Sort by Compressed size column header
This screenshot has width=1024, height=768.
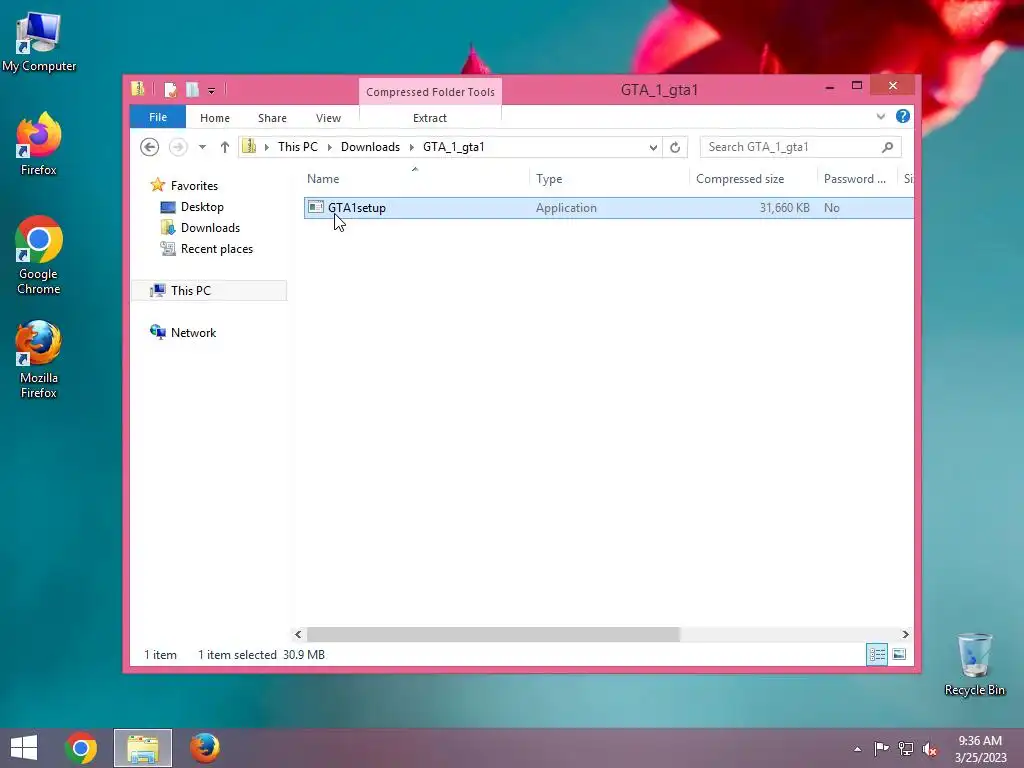click(753, 179)
